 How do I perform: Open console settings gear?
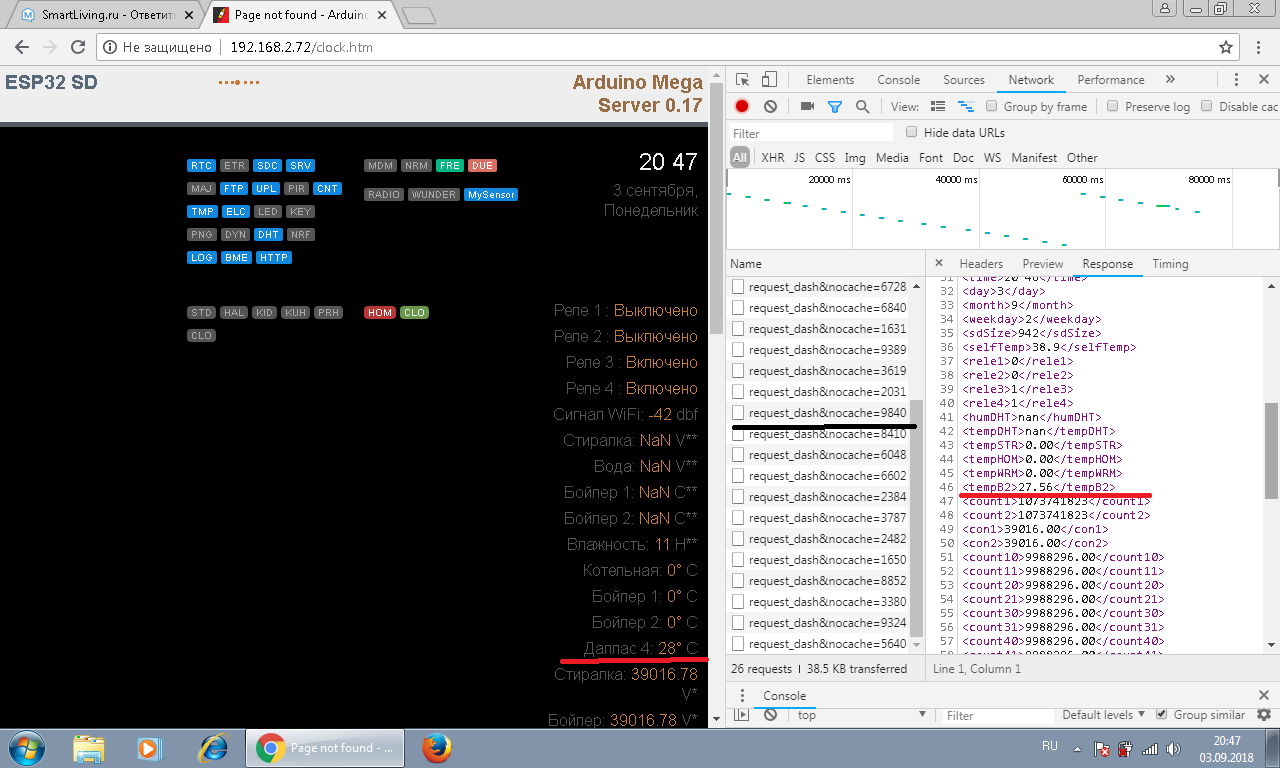(1264, 715)
